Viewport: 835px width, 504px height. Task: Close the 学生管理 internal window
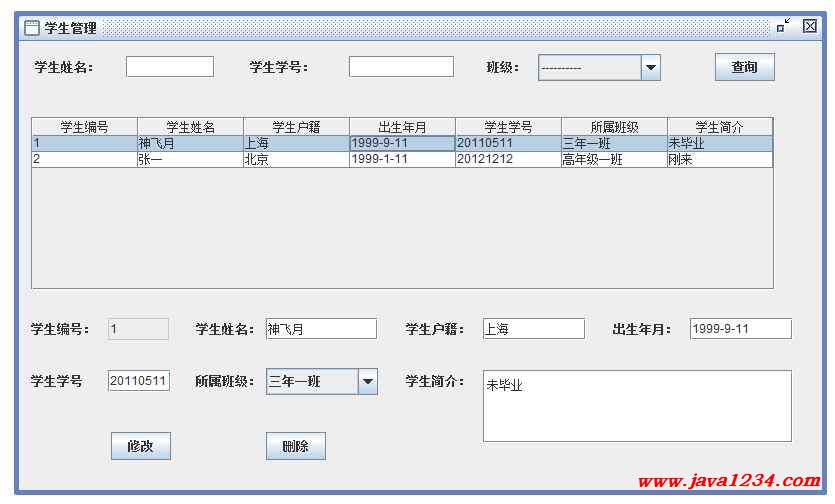point(810,26)
